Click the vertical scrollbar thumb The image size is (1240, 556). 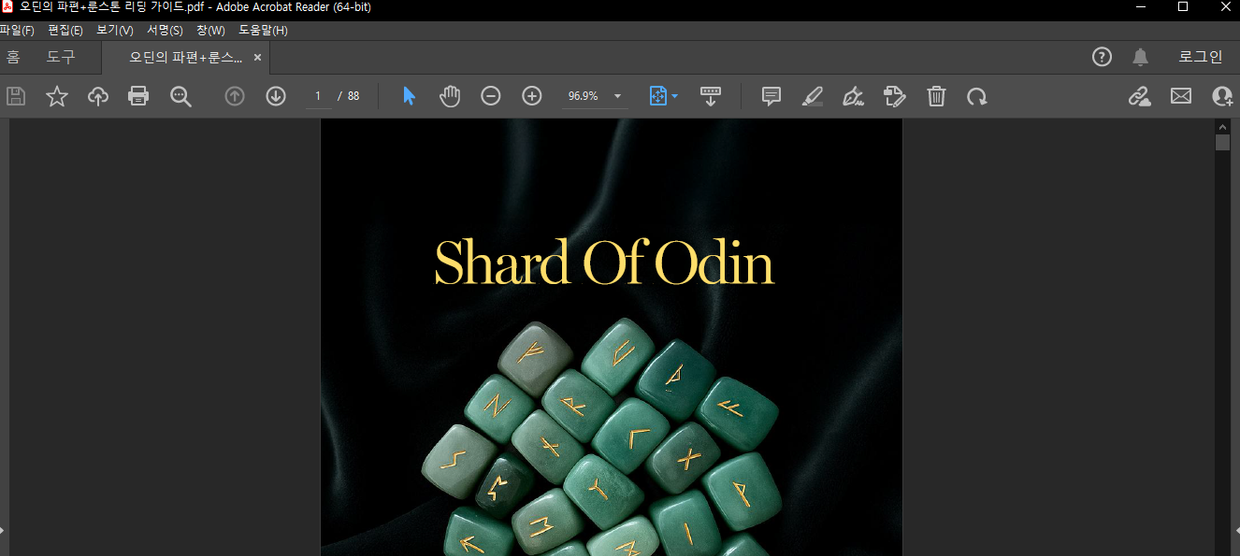tap(1222, 143)
